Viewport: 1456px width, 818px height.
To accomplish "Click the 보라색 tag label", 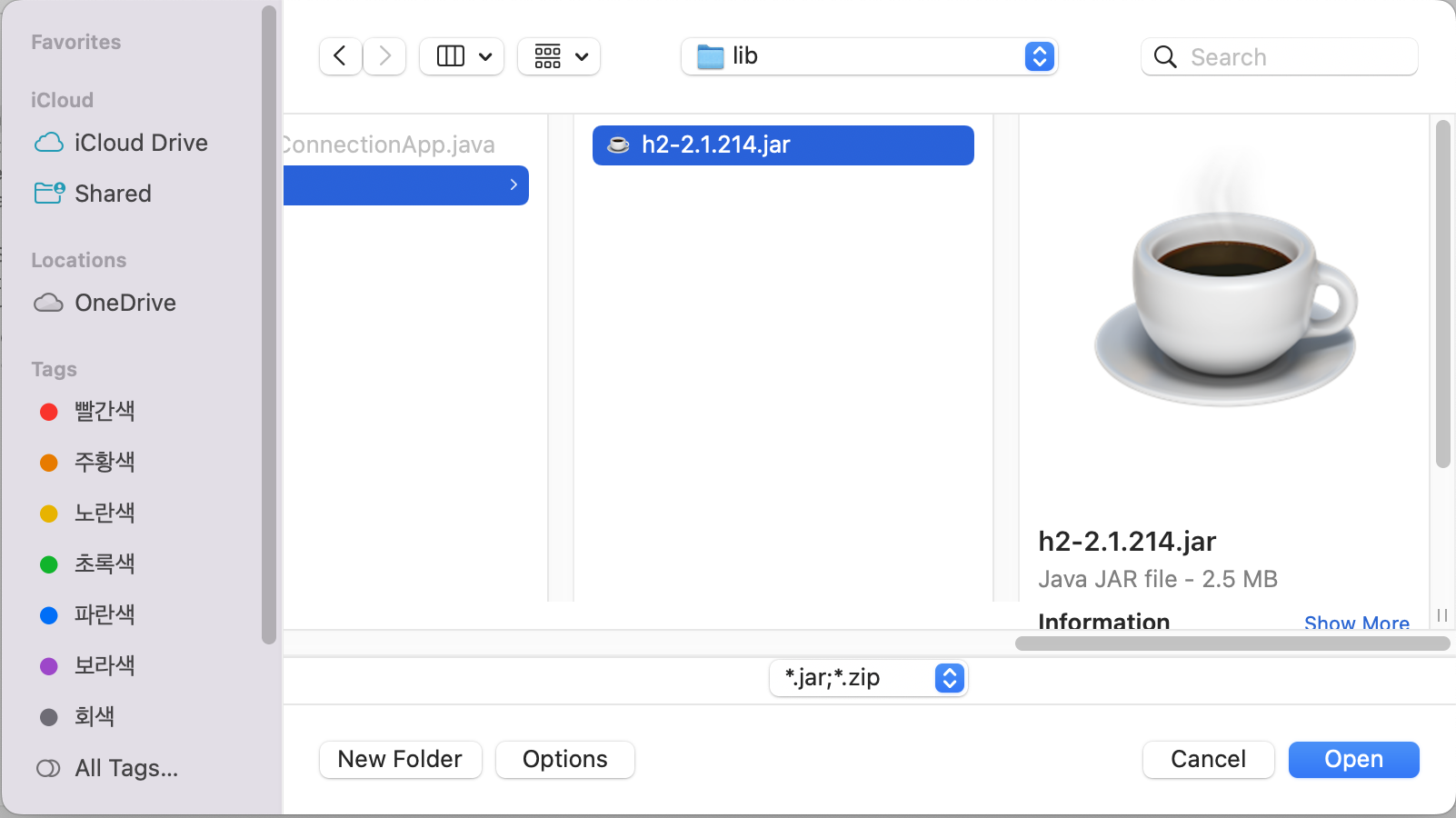I will (105, 665).
